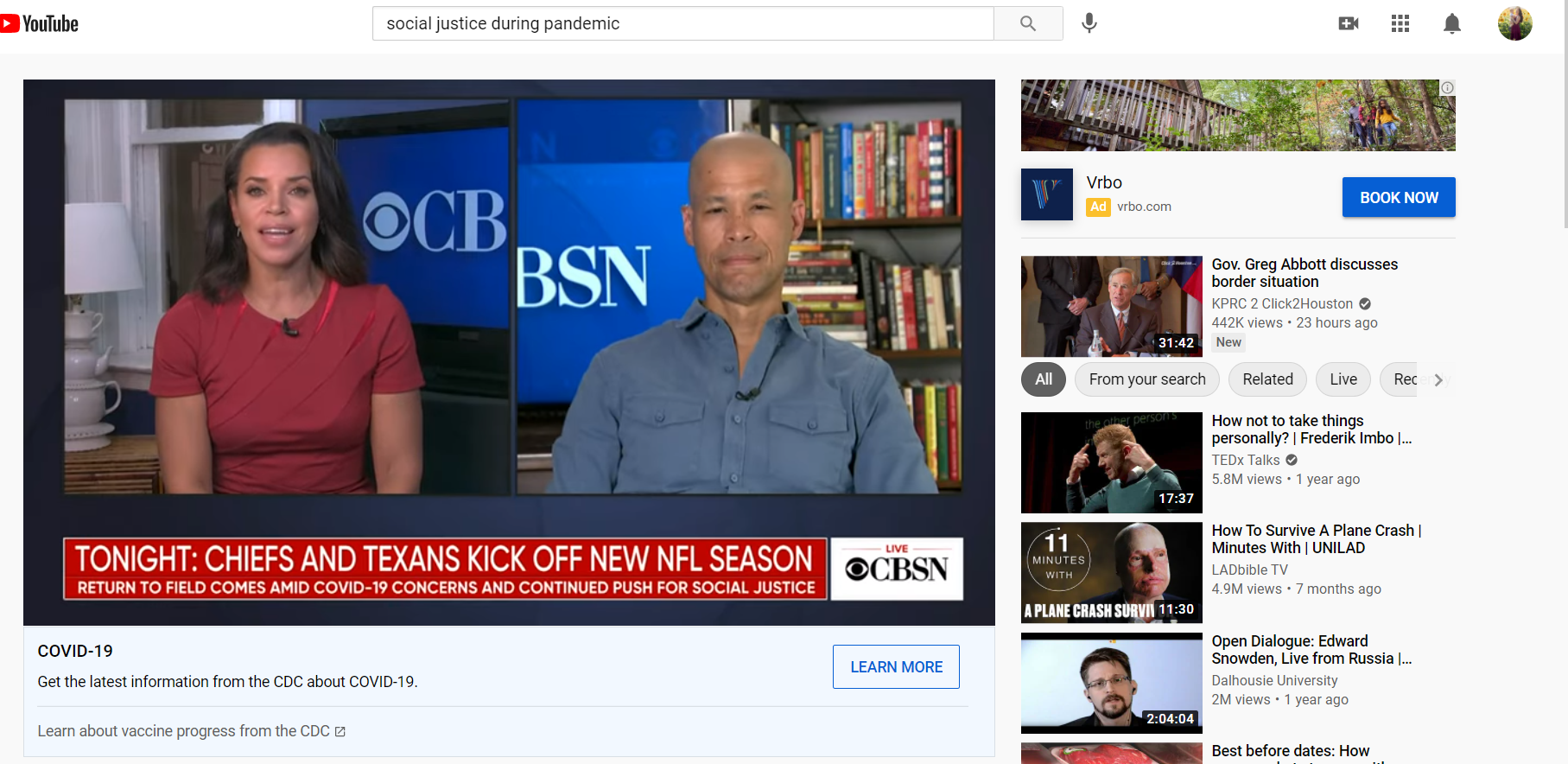Open the notifications bell

tap(1452, 23)
